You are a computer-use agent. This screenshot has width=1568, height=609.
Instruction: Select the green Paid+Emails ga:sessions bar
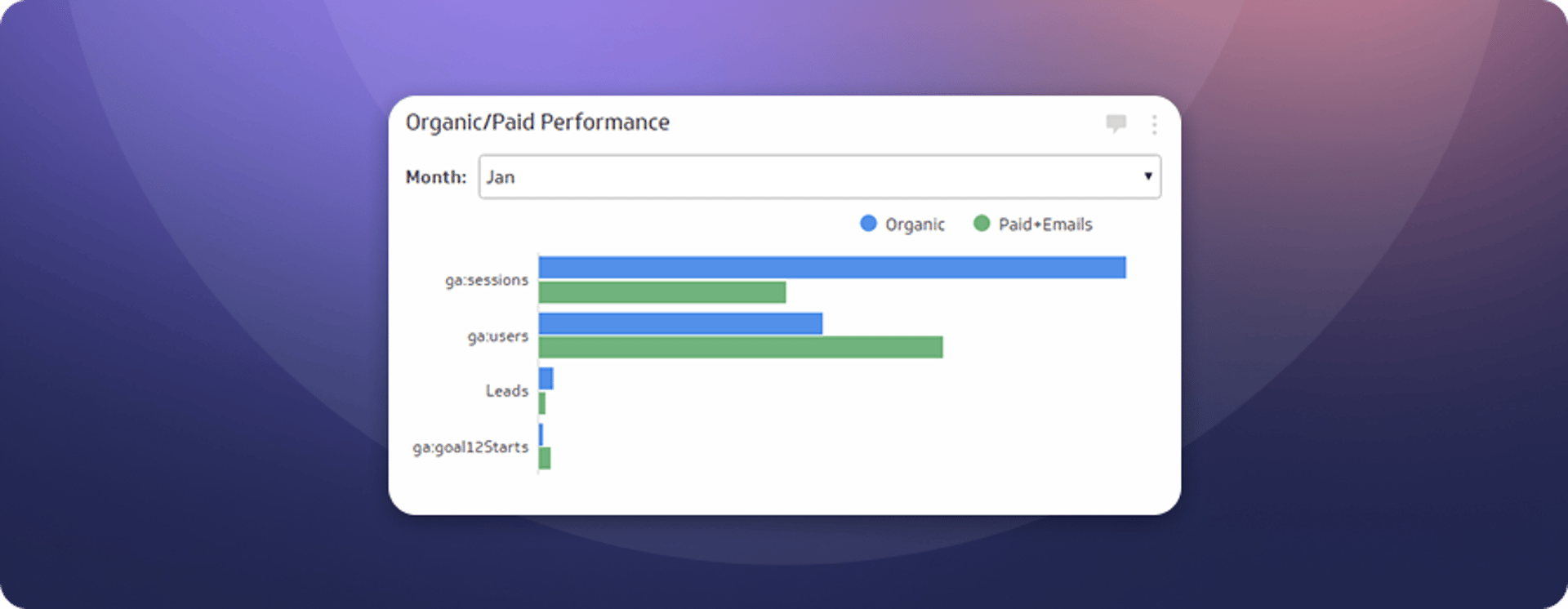(662, 292)
